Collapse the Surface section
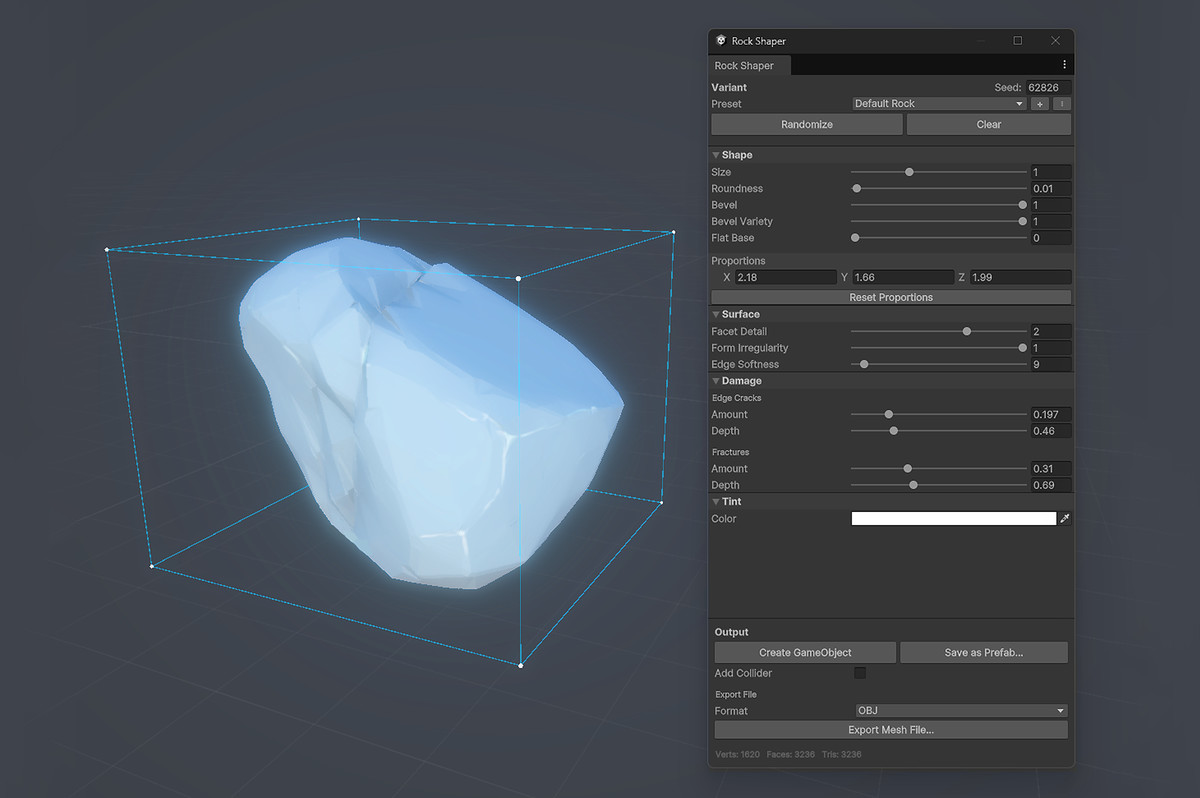Image resolution: width=1200 pixels, height=798 pixels. click(x=716, y=314)
